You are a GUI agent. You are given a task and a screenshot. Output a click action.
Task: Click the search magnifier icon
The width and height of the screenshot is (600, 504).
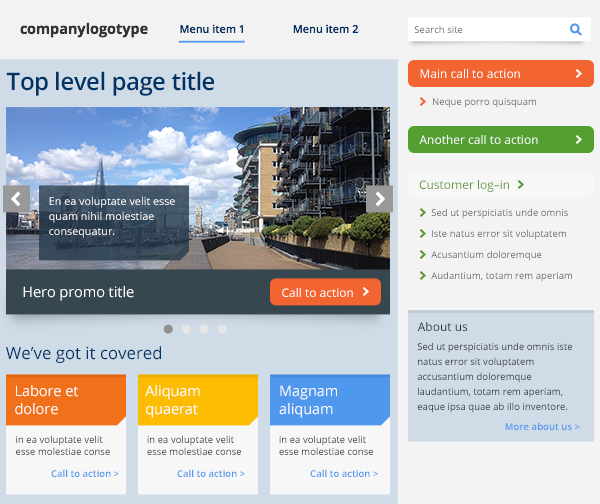576,29
